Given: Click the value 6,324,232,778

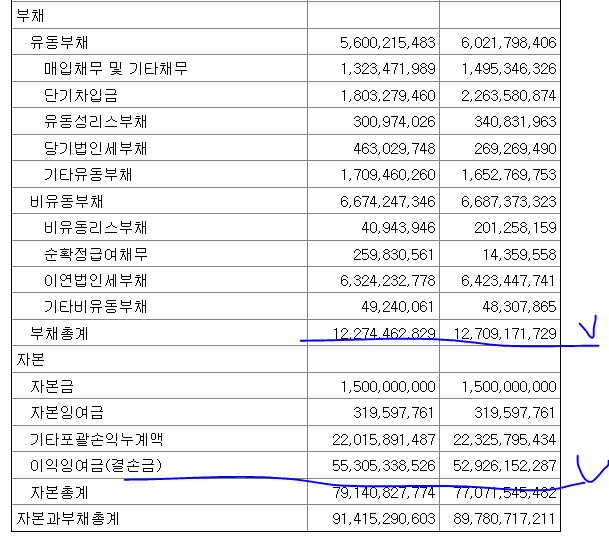Looking at the screenshot, I should (387, 280).
